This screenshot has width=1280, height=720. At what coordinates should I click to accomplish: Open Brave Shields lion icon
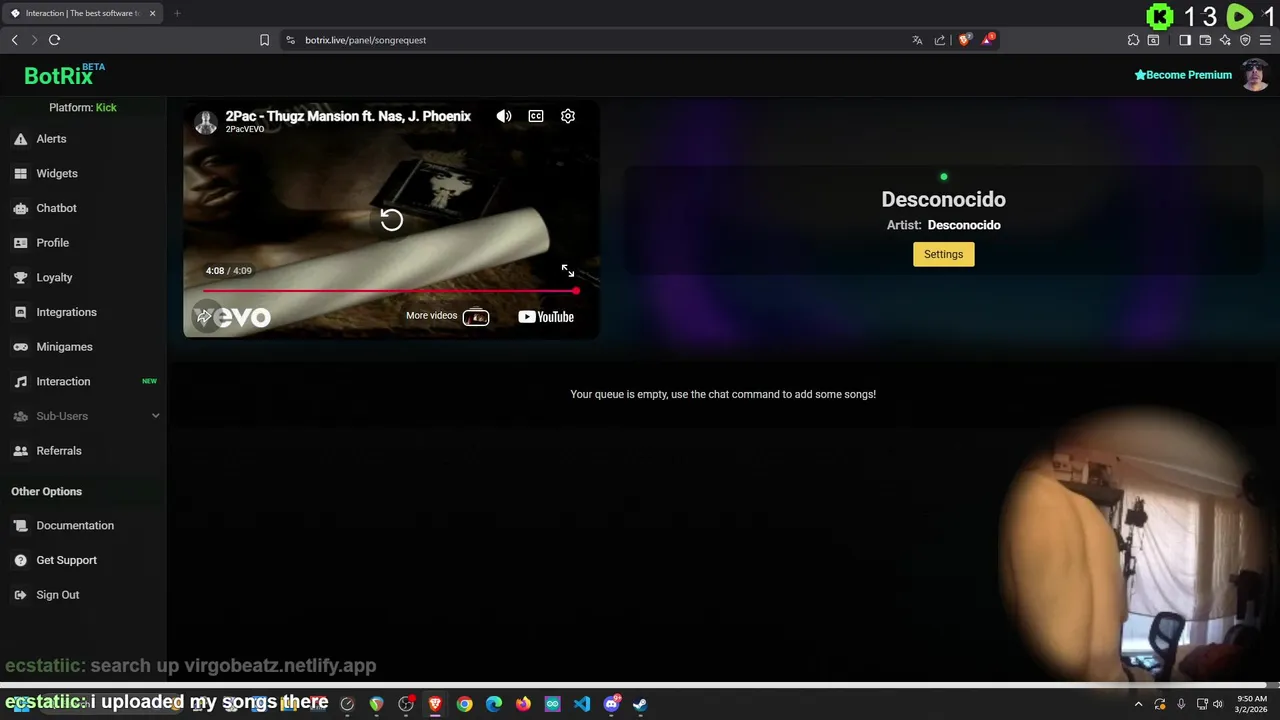964,40
